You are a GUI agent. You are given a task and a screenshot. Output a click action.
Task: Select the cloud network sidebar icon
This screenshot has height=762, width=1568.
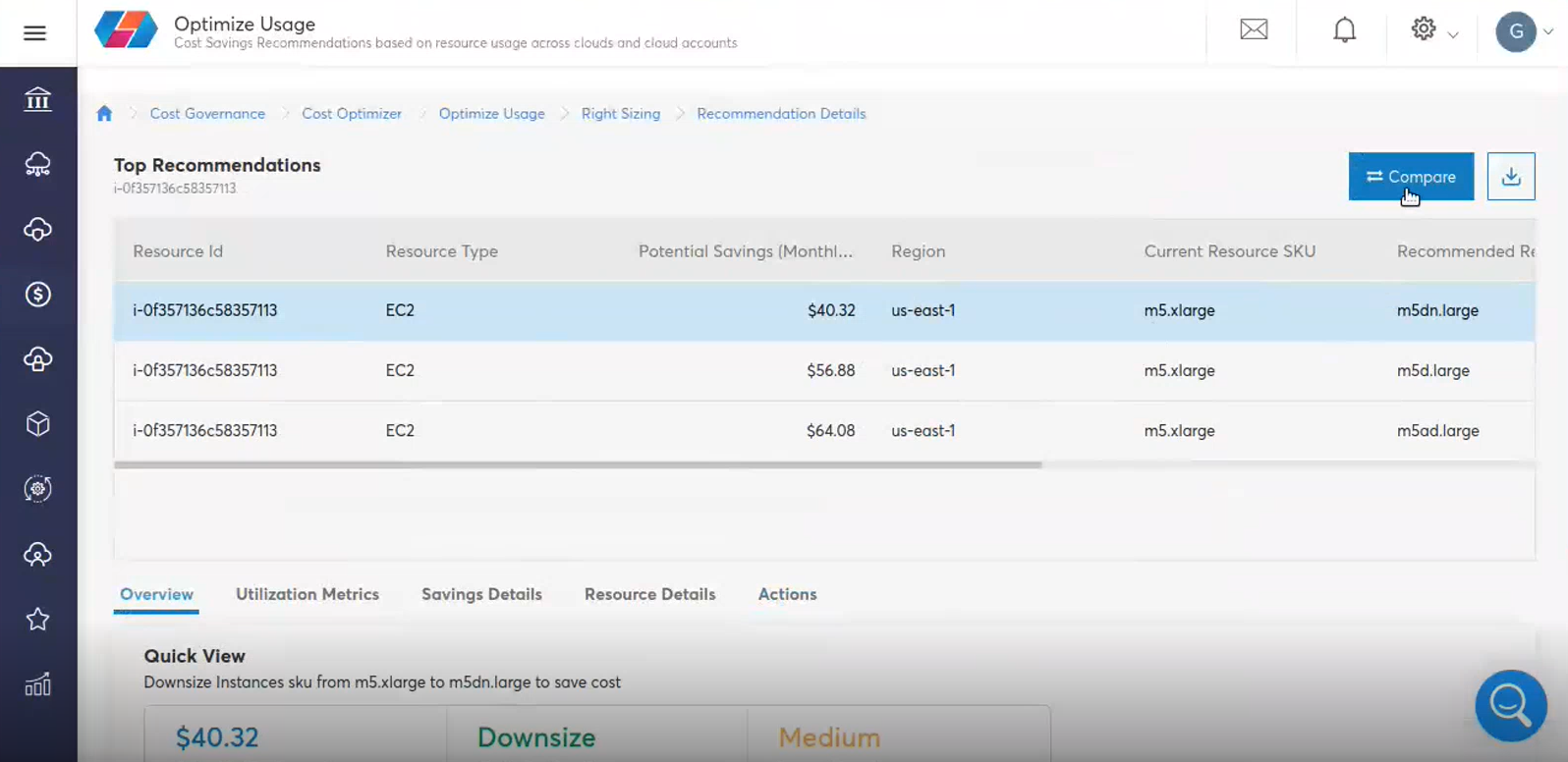tap(37, 164)
